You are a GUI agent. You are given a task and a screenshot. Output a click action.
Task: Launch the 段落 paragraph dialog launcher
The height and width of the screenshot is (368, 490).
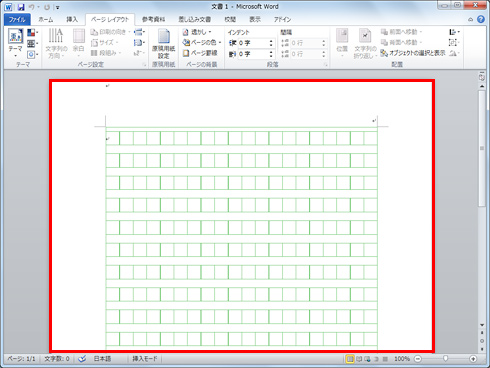(326, 65)
